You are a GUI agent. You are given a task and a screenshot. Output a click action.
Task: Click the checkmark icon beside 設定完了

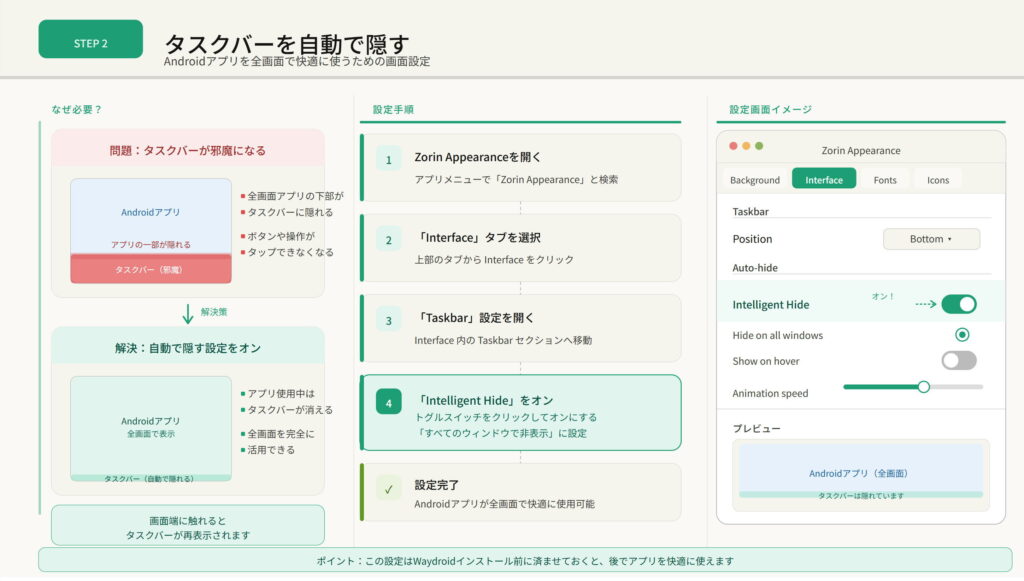[x=388, y=490]
